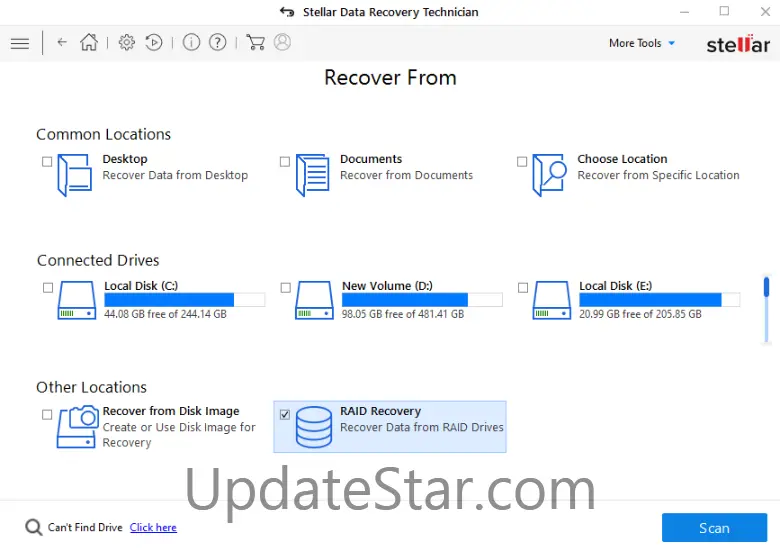This screenshot has width=780, height=551.
Task: Go to the Home screen
Action: coord(89,42)
